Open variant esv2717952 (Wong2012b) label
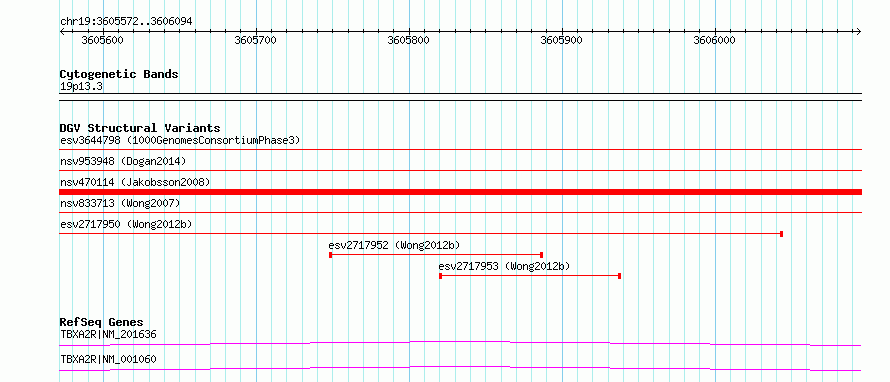The width and height of the screenshot is (890, 382). (394, 245)
